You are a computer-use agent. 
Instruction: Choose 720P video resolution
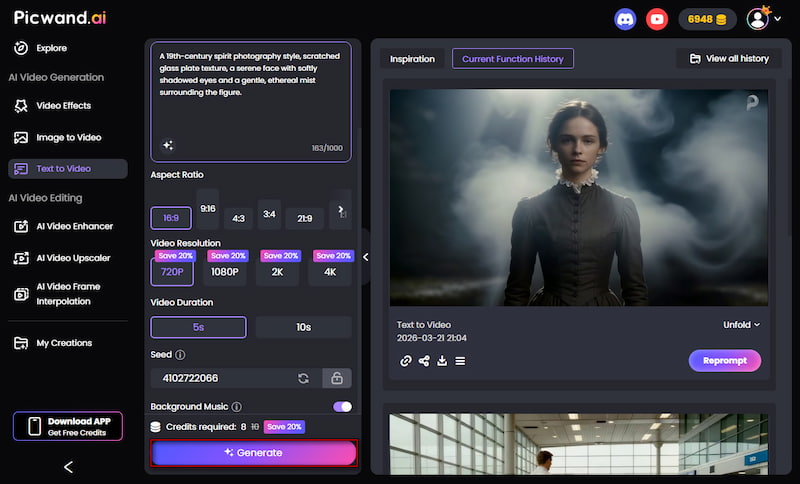[172, 272]
